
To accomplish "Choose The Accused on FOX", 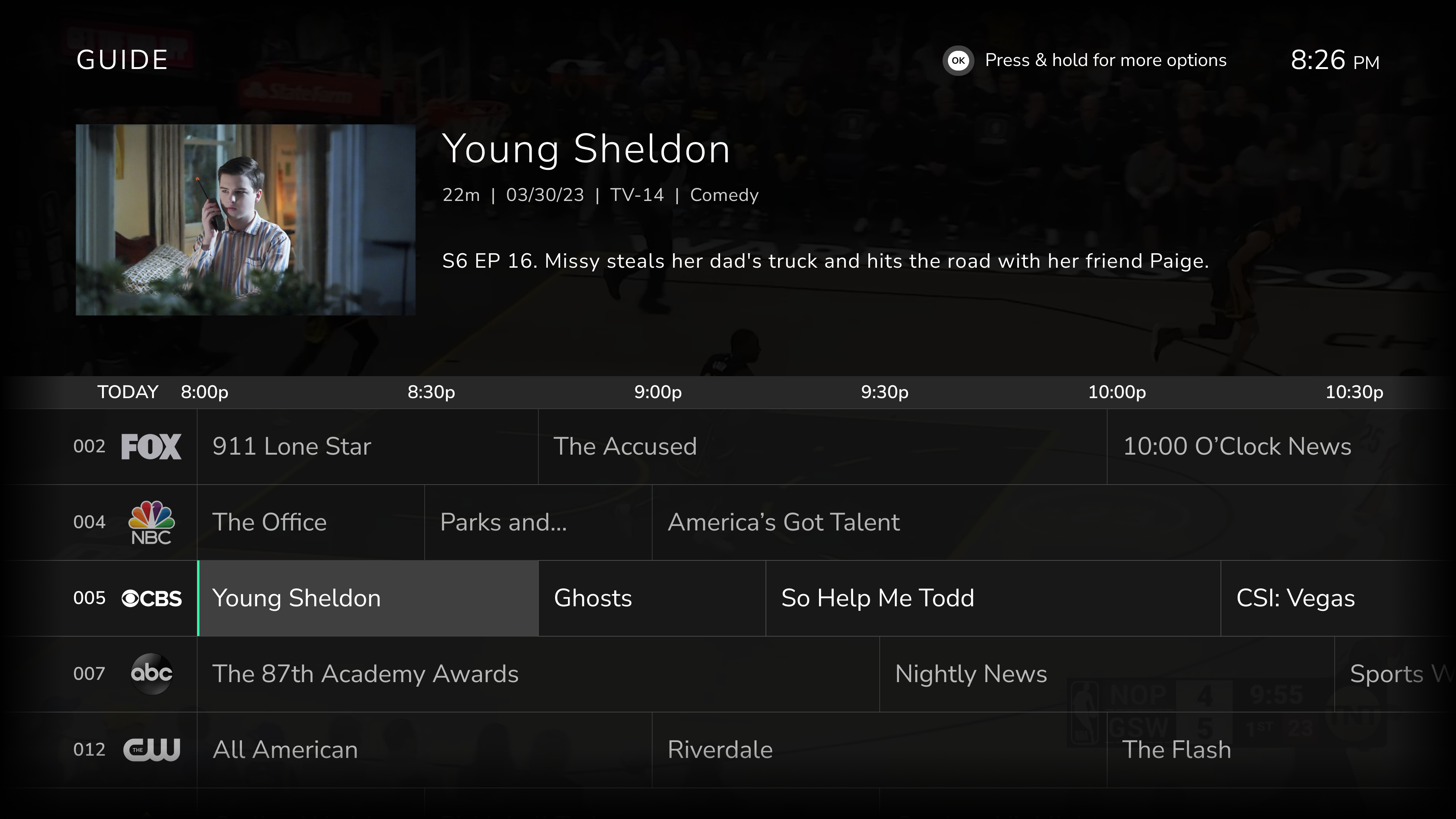I will (x=822, y=447).
